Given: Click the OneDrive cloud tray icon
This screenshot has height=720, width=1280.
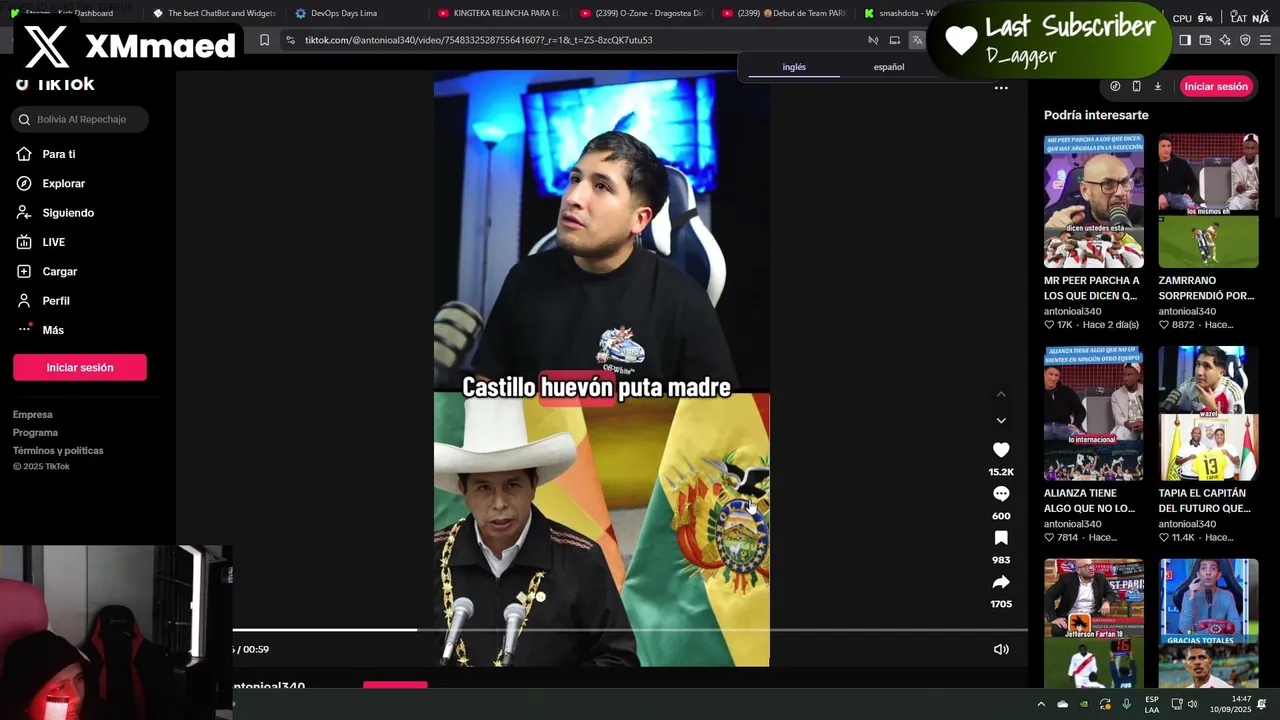Looking at the screenshot, I should click(1063, 704).
